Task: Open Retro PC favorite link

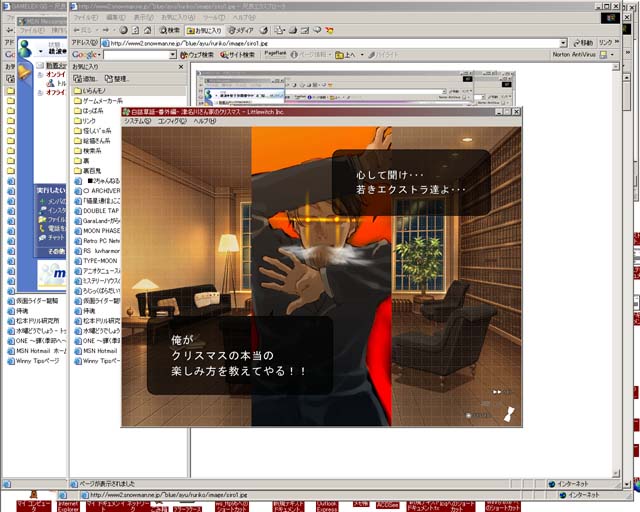Action: coord(97,241)
